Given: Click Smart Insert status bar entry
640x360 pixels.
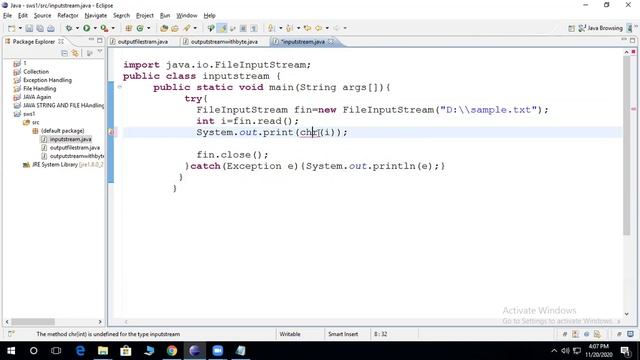Looking at the screenshot, I should 343,334.
